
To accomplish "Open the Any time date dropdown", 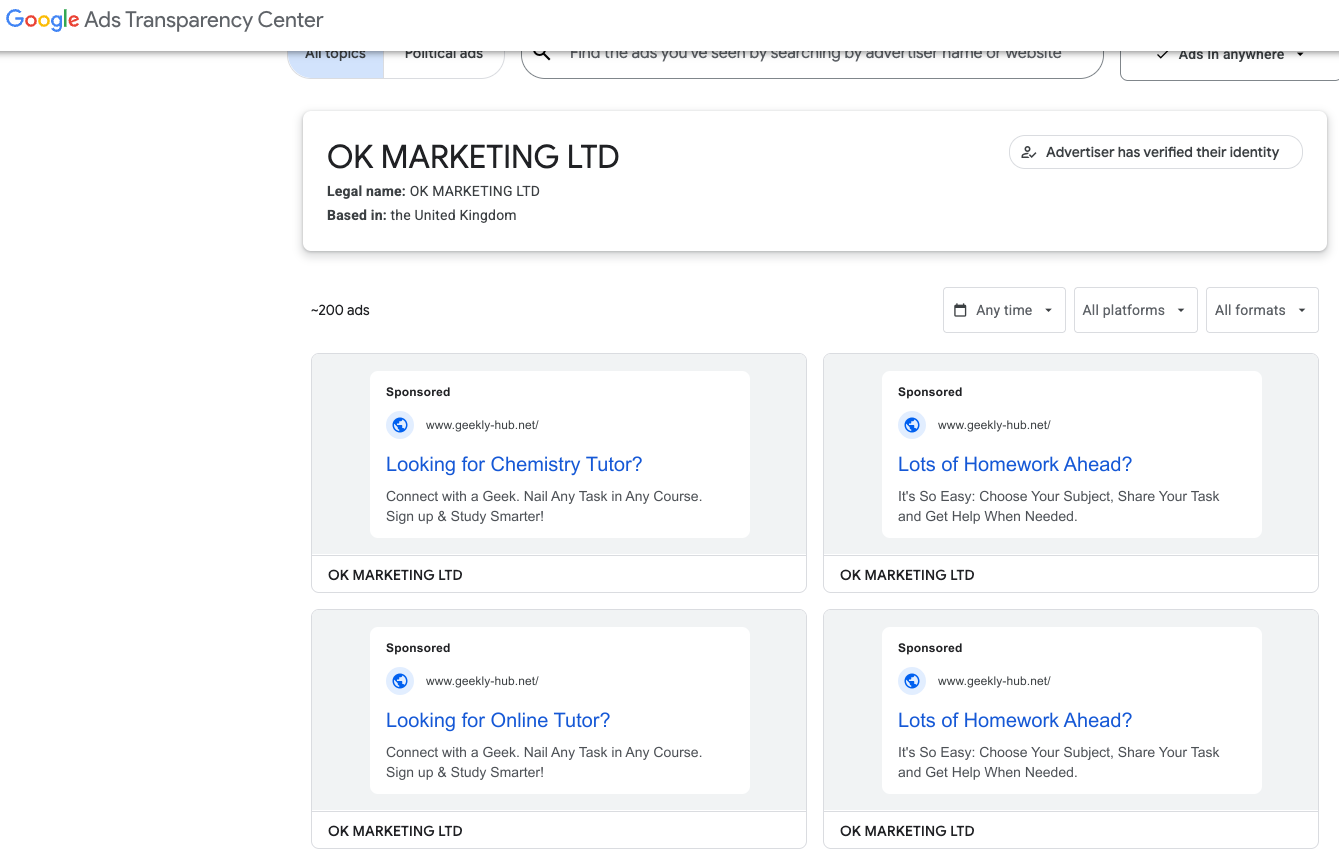I will point(1004,310).
